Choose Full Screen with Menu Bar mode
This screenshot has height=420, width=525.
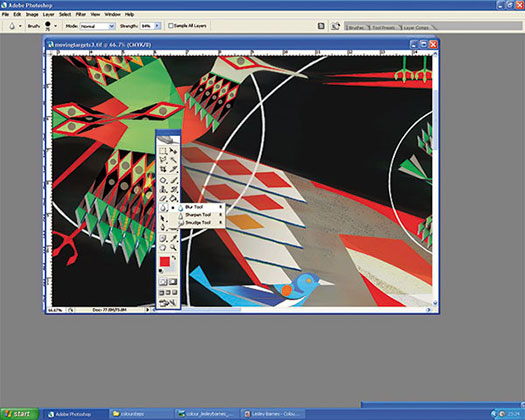(x=168, y=293)
